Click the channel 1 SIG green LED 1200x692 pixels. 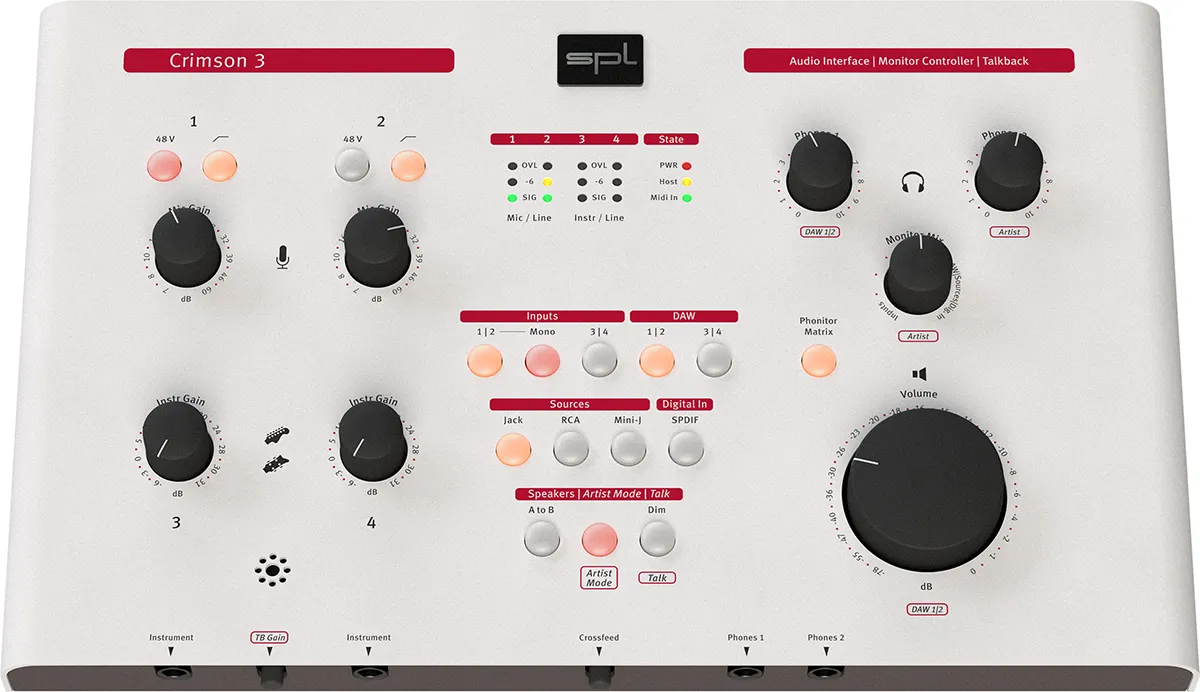512,198
